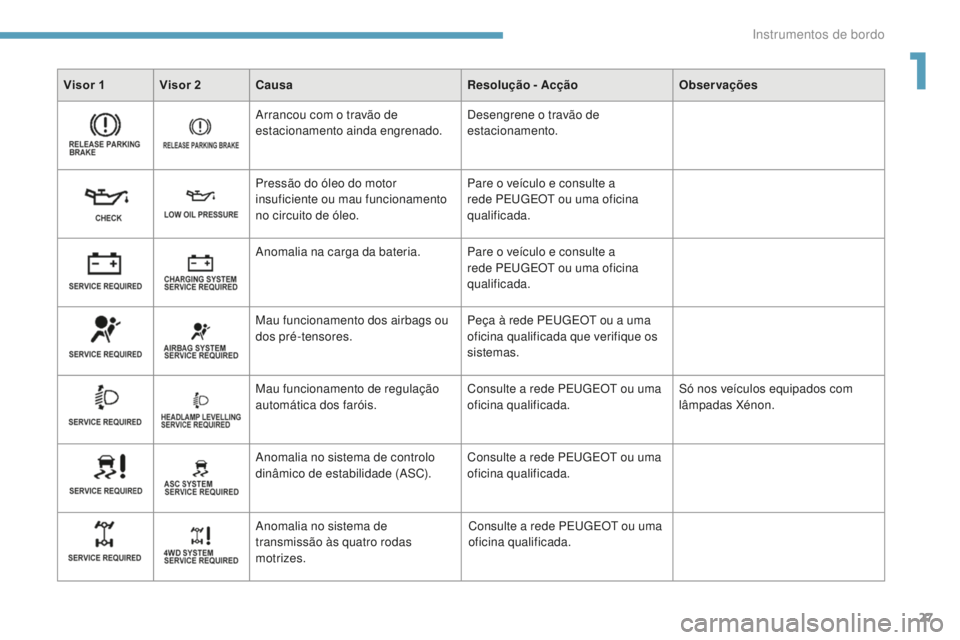Viewport: 960px width, 640px height.
Task: Select the four-wheel drive icon in Visor 1
Action: click(x=104, y=534)
